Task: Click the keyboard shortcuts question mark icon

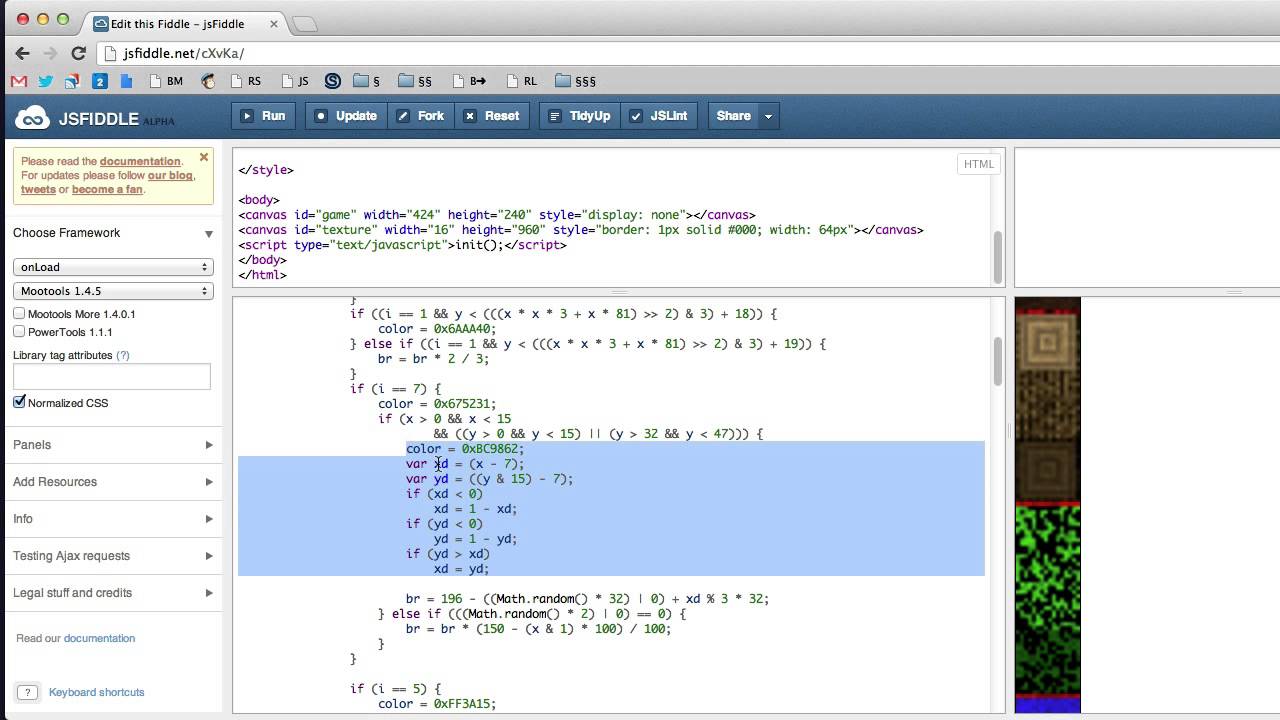Action: (27, 692)
